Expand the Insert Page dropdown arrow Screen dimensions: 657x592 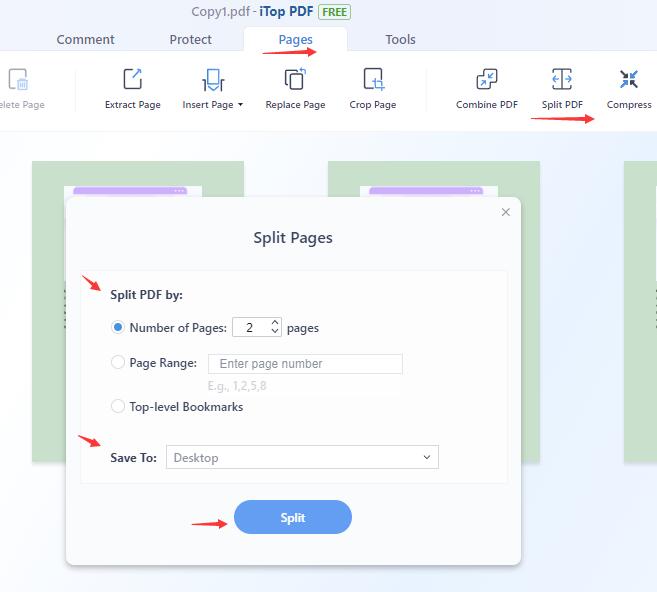(240, 105)
